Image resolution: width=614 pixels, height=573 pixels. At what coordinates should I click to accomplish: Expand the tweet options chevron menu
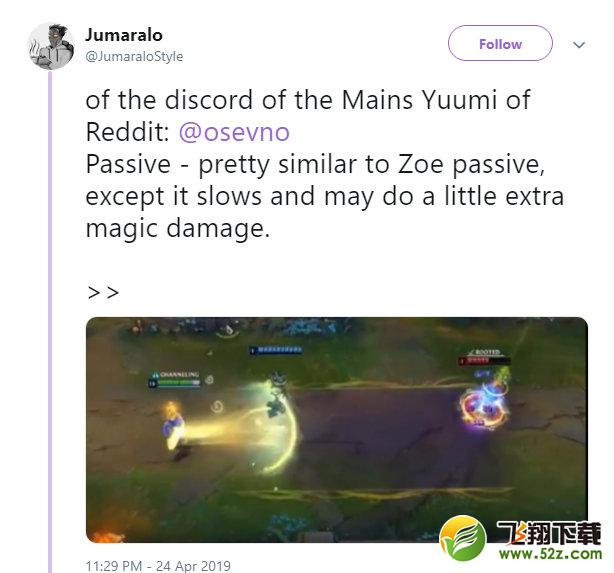(x=579, y=44)
